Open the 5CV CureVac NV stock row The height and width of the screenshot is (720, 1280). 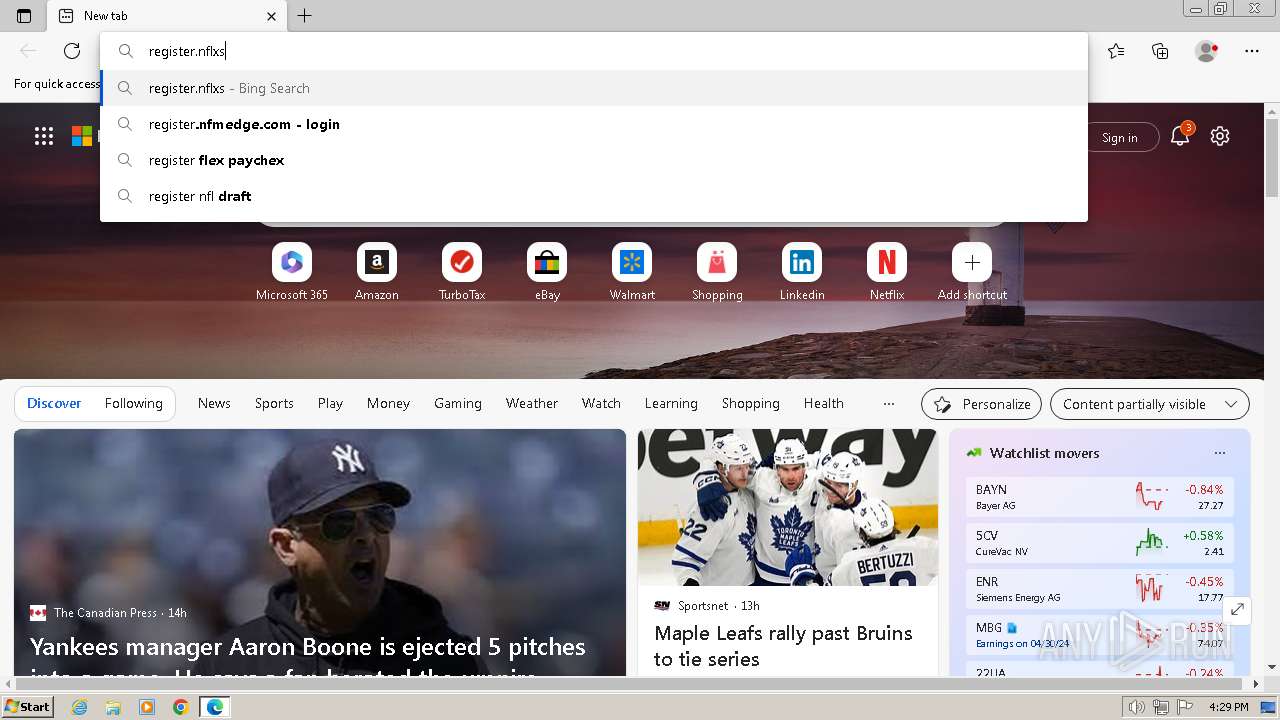(1100, 543)
